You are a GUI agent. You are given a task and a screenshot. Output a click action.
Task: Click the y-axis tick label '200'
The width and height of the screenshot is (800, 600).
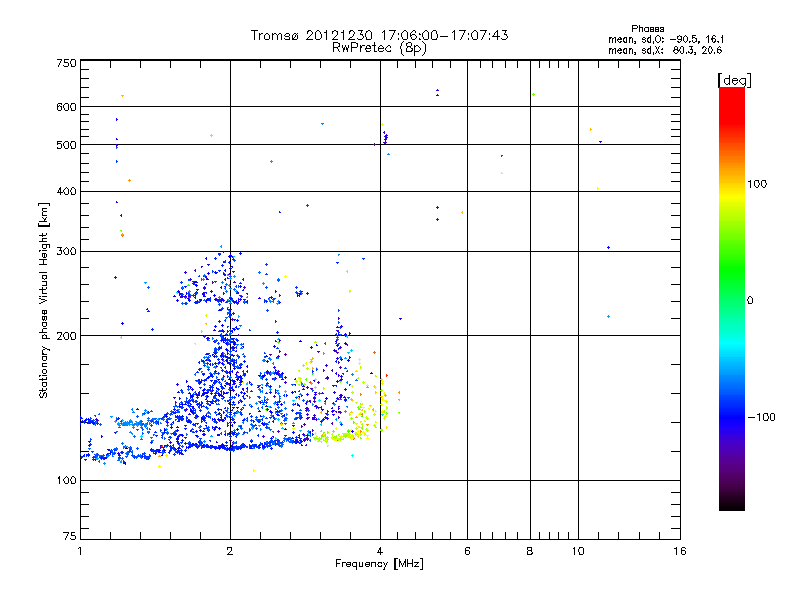click(x=66, y=336)
